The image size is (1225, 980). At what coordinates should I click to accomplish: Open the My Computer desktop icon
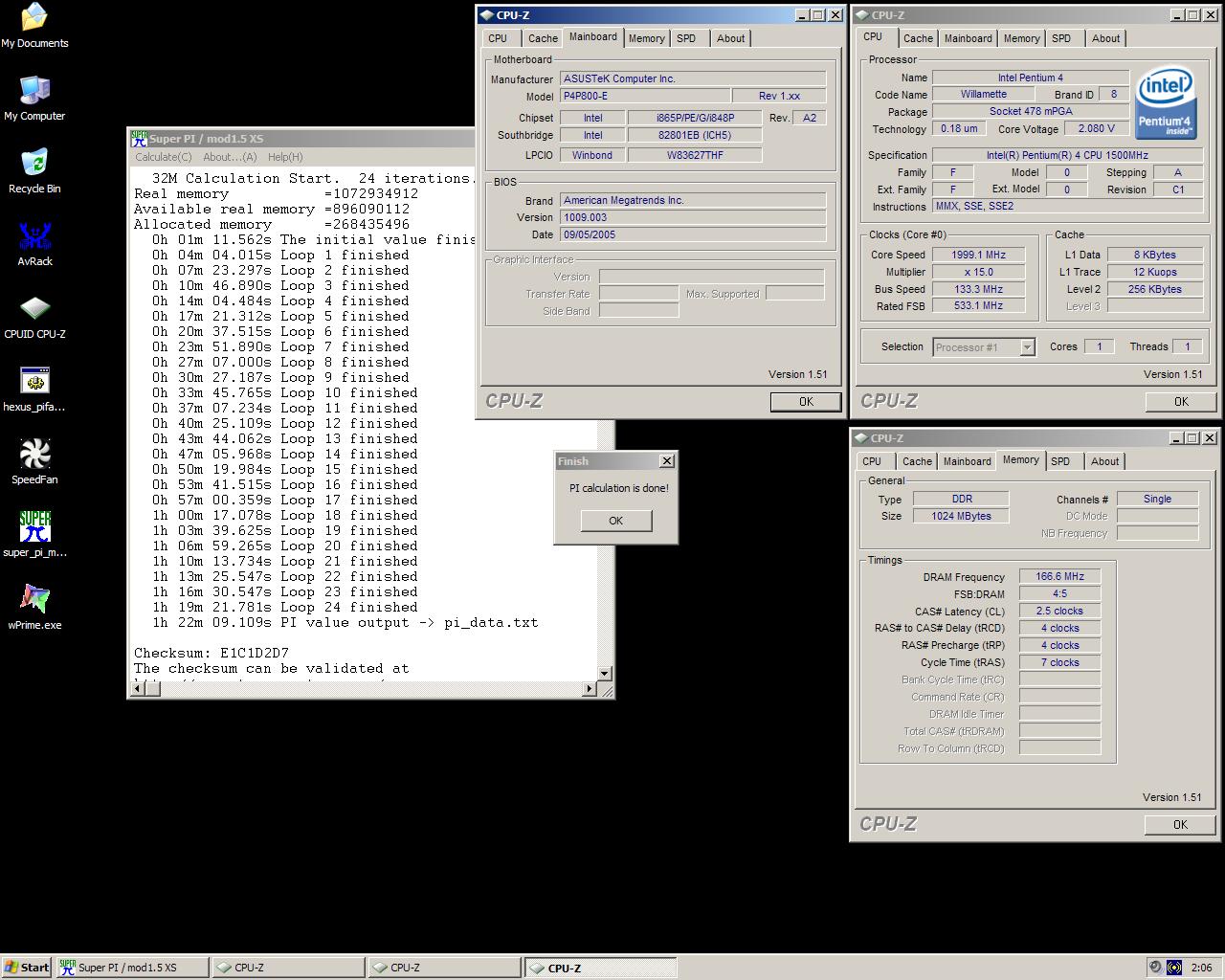tap(34, 98)
